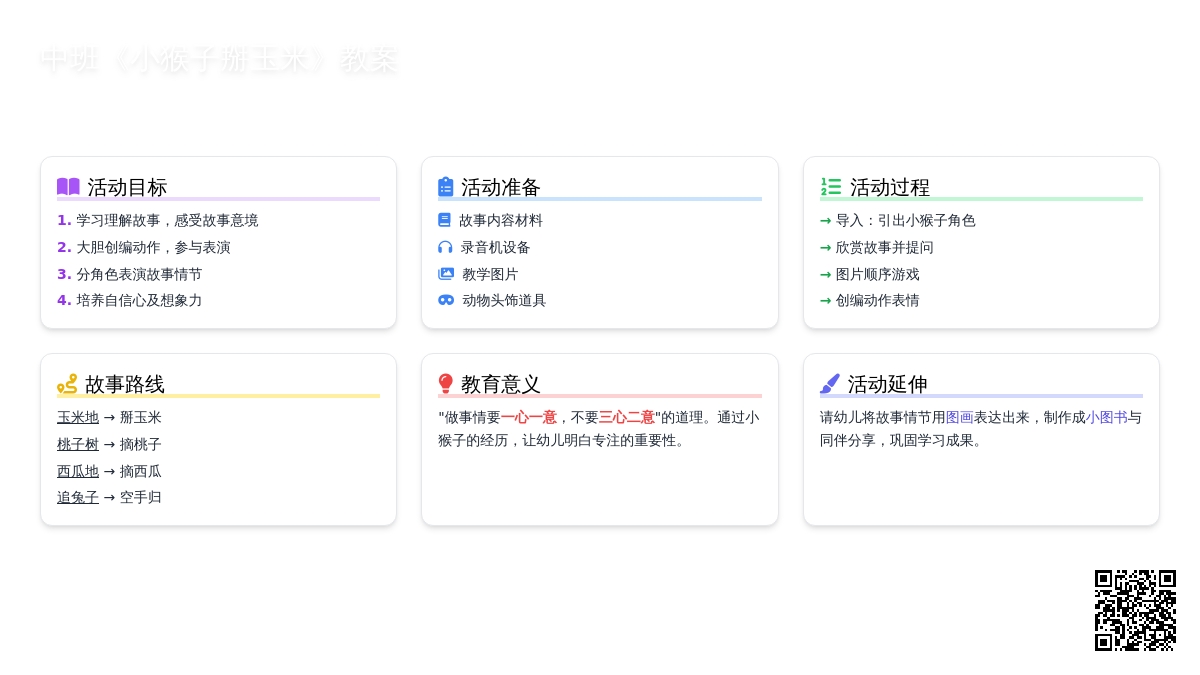This screenshot has height=675, width=1200.
Task: Click the text 掰玉米
Action: point(141,417)
